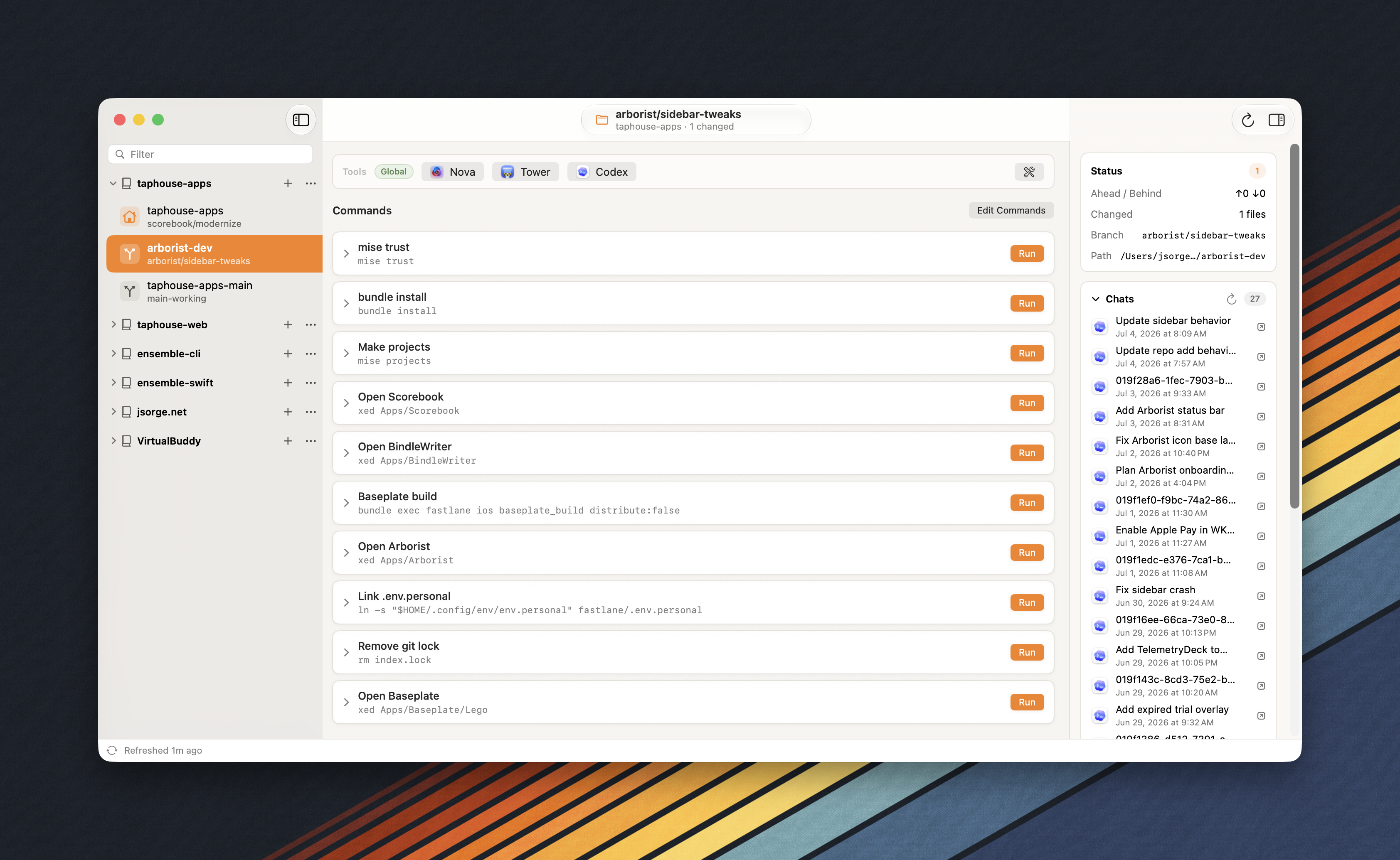1400x860 pixels.
Task: Run the Remove git lock command
Action: [1027, 652]
